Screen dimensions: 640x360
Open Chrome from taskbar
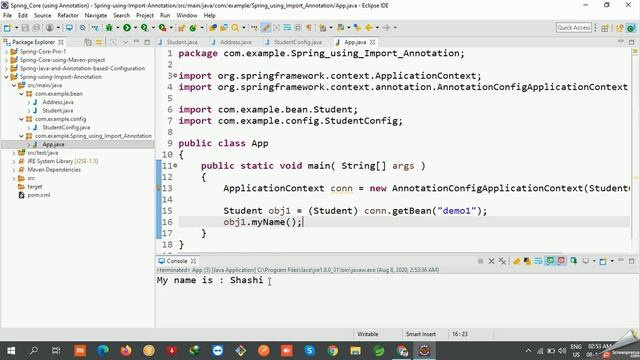tap(333, 351)
